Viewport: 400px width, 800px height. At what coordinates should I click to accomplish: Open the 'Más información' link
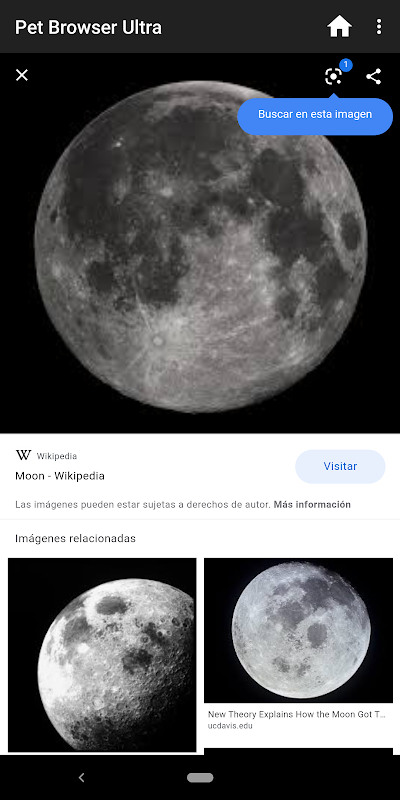312,505
